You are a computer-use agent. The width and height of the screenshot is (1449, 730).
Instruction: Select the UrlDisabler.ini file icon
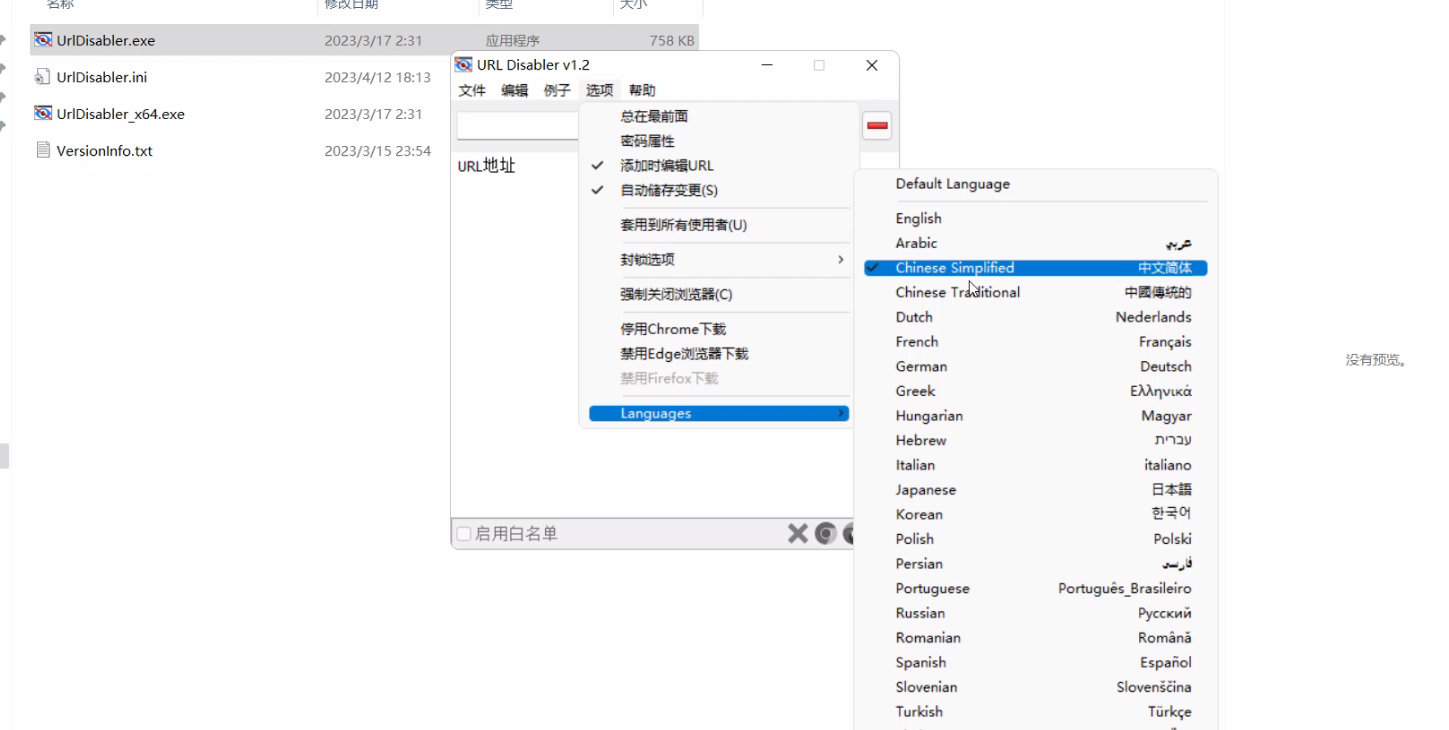click(43, 77)
